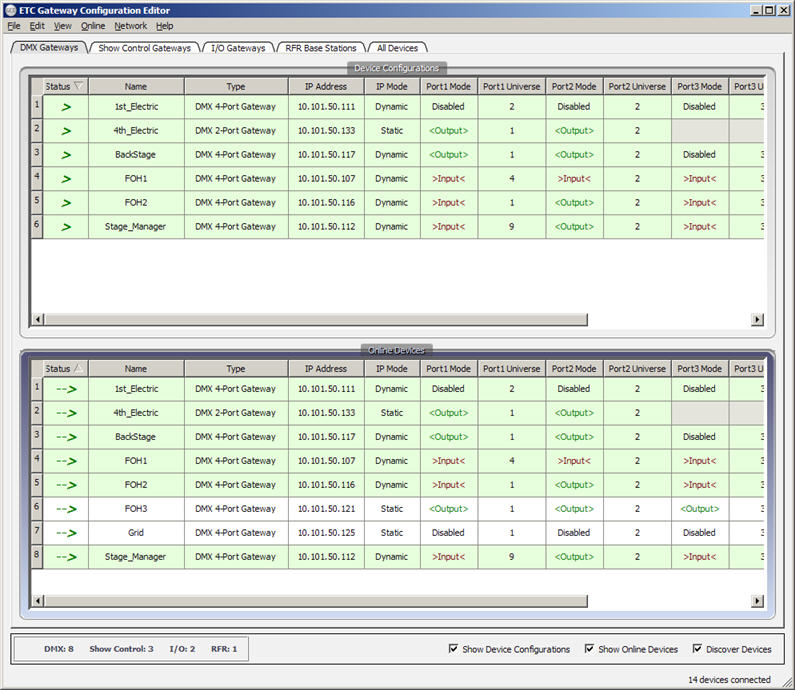Click the BackStage status arrow in Online Devices
This screenshot has height=690, width=795.
(x=66, y=437)
